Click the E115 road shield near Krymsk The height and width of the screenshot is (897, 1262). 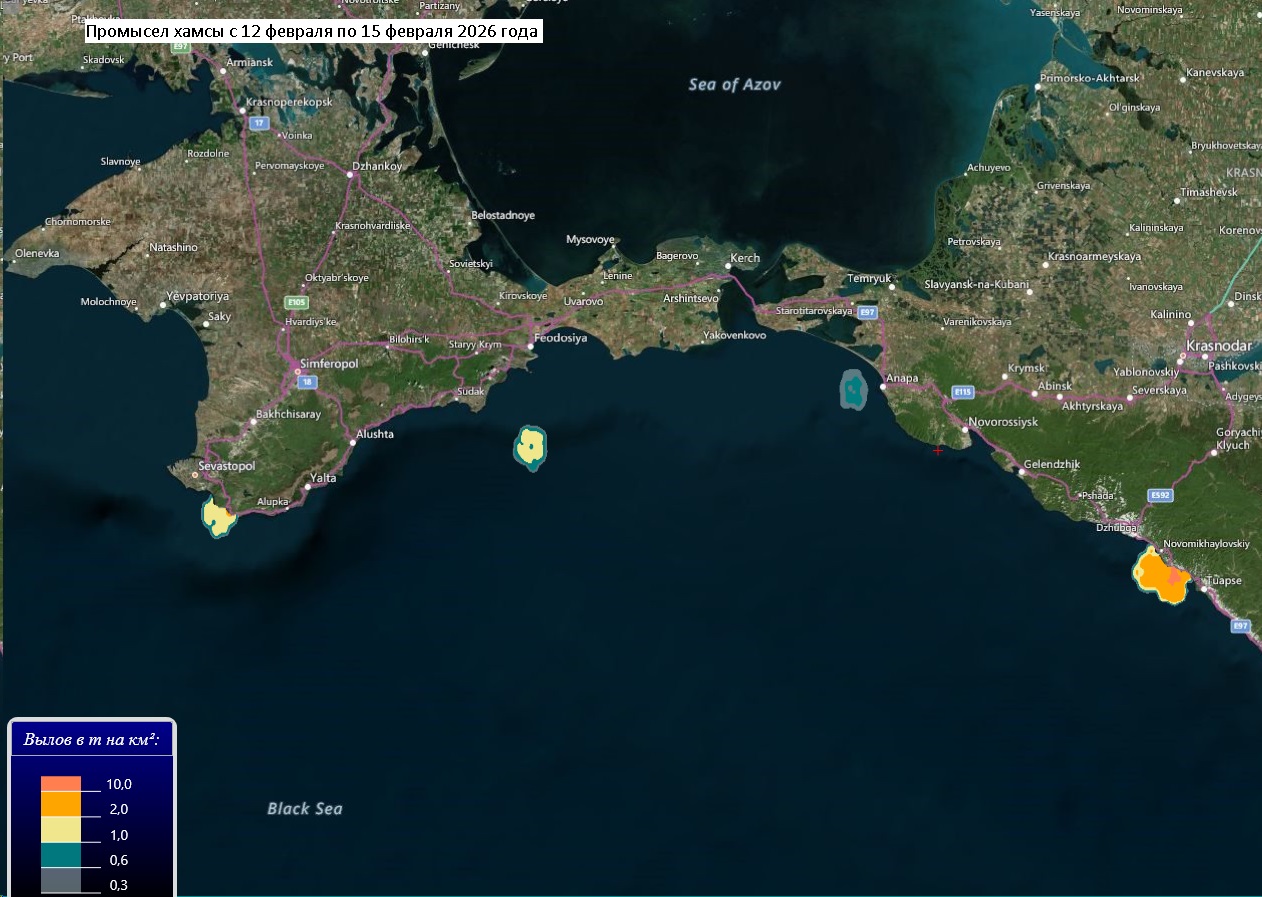click(x=963, y=391)
